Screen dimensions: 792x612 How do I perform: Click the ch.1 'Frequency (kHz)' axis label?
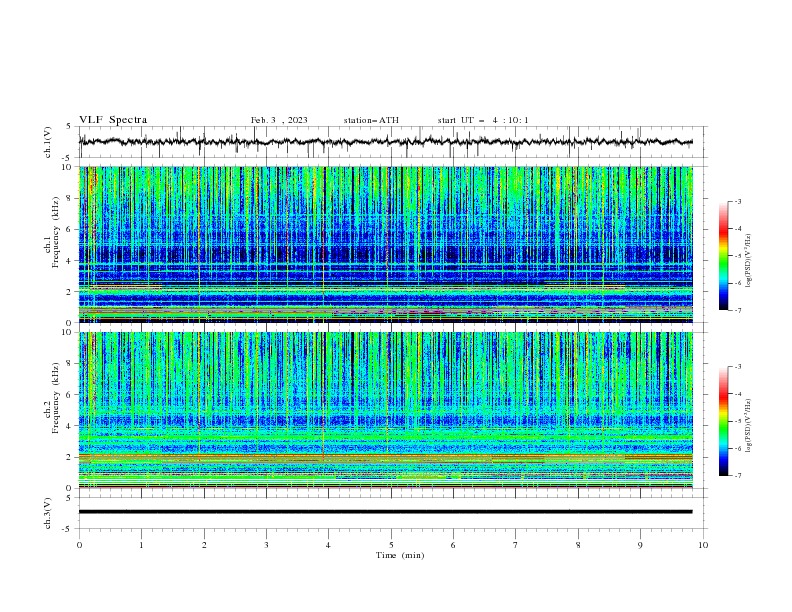55,233
